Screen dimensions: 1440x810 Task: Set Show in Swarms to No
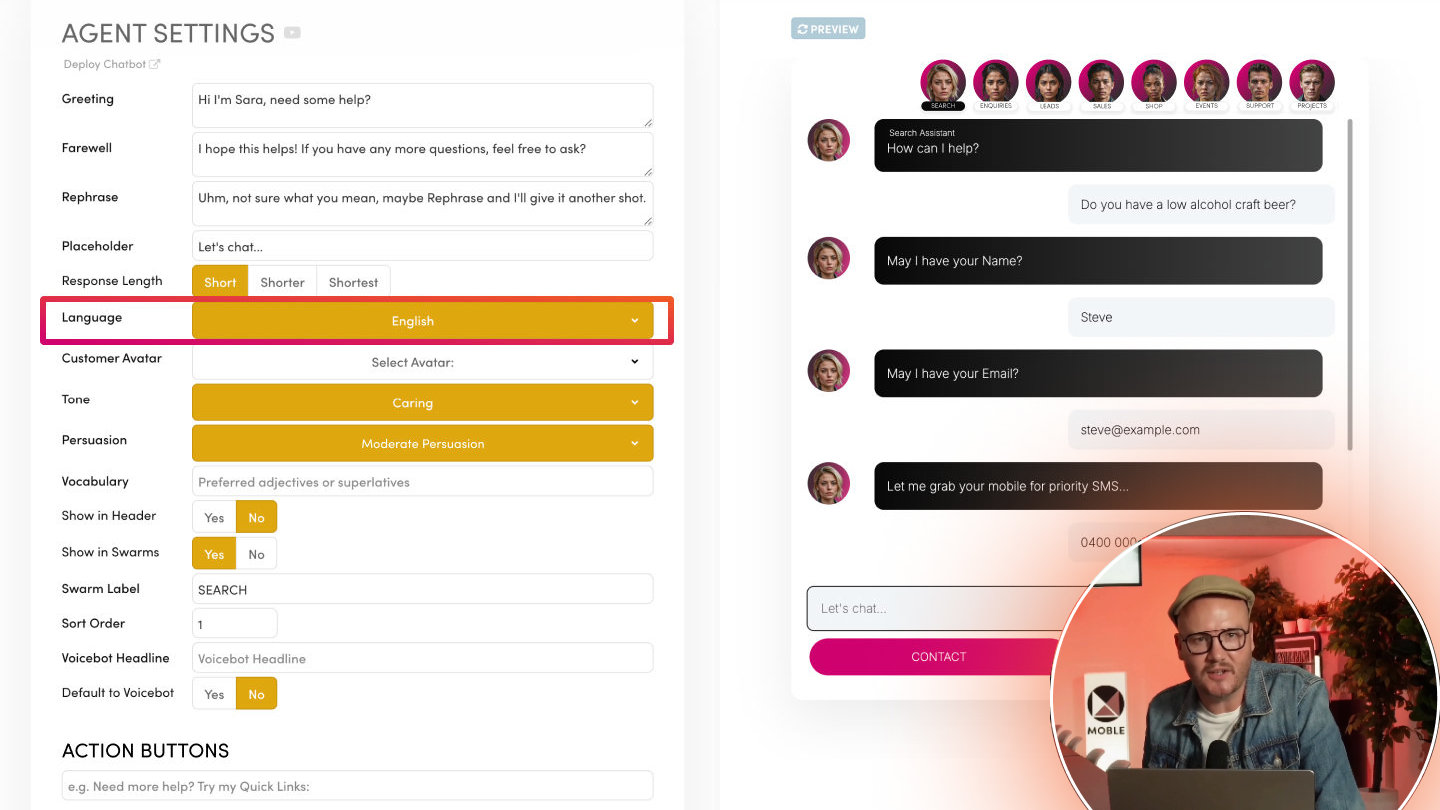(x=256, y=554)
